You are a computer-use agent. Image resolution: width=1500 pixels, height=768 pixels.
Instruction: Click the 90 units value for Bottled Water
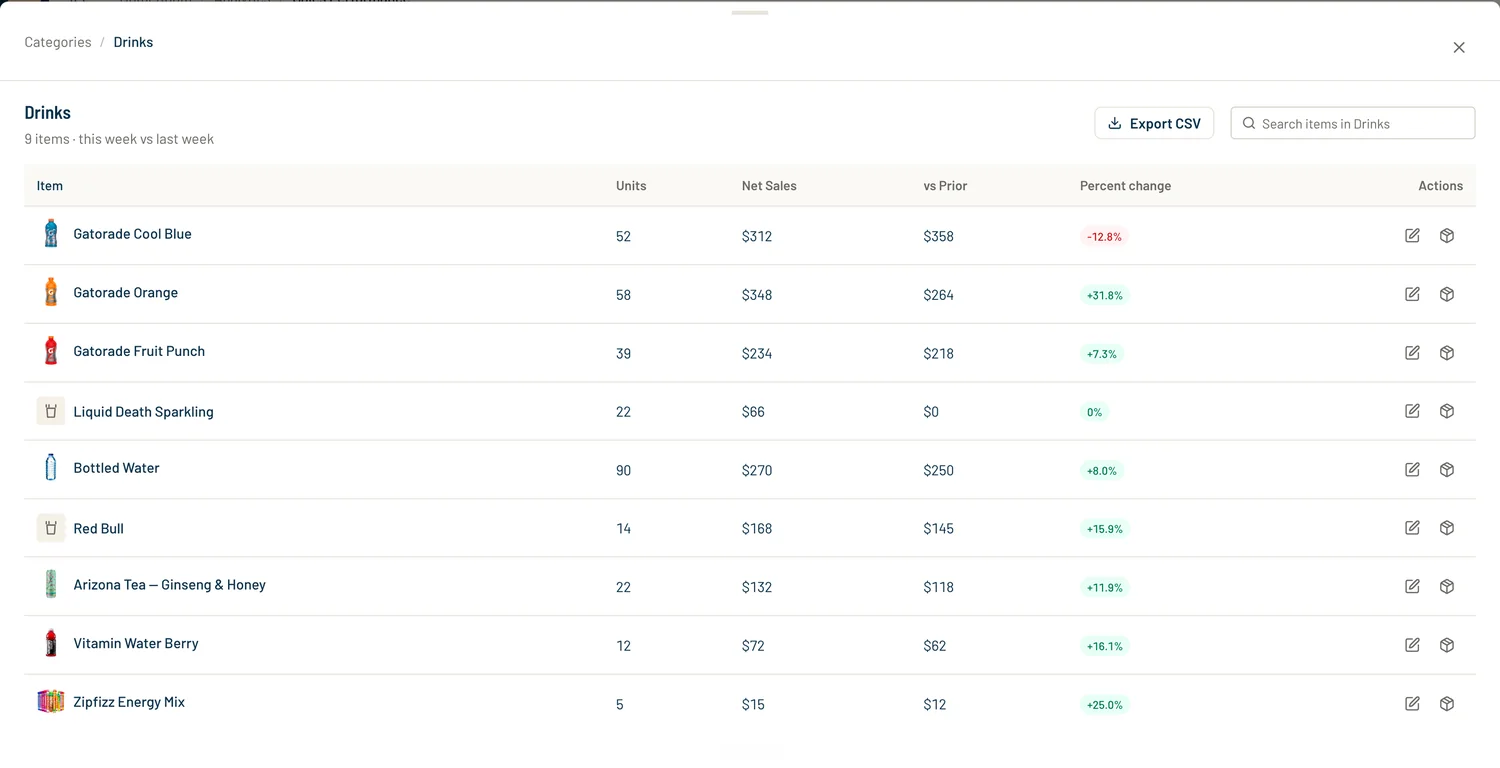623,471
